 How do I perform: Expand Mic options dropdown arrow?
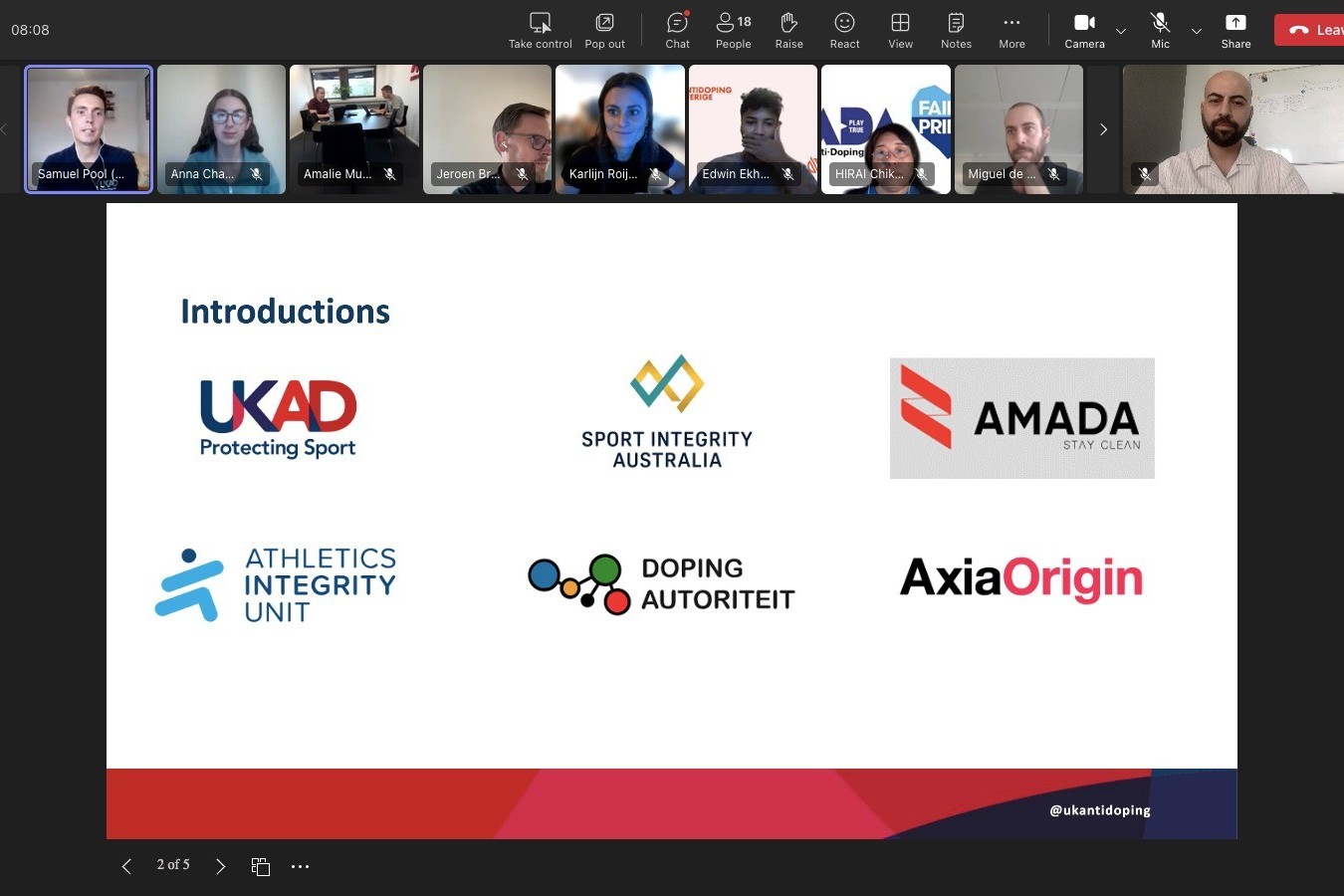click(x=1197, y=31)
